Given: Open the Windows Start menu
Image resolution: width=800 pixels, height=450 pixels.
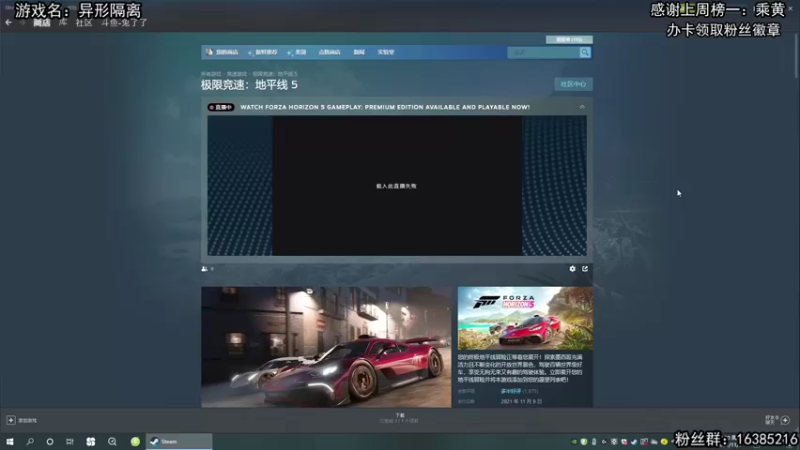Looking at the screenshot, I should point(10,442).
